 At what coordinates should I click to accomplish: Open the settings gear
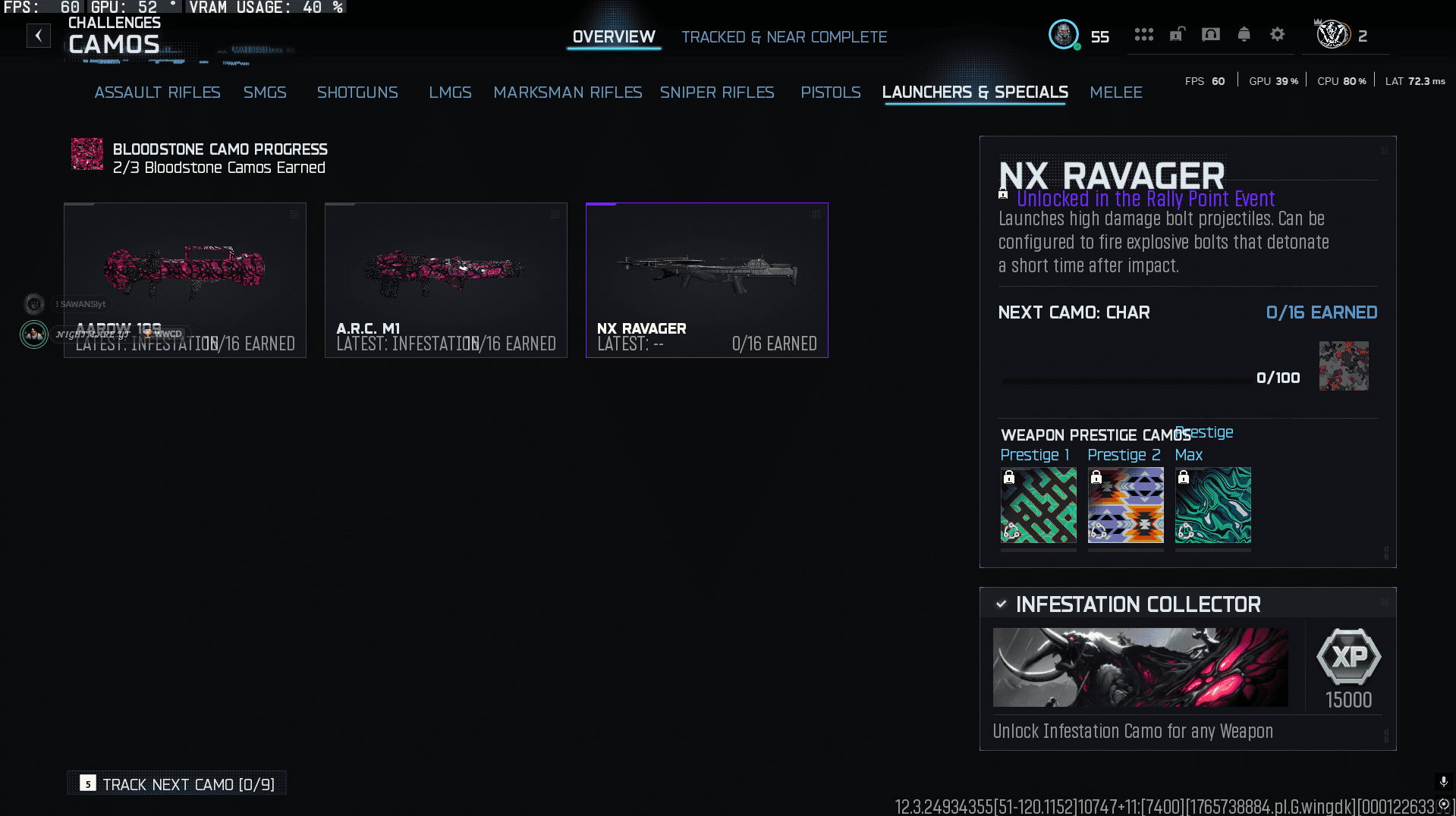1278,35
